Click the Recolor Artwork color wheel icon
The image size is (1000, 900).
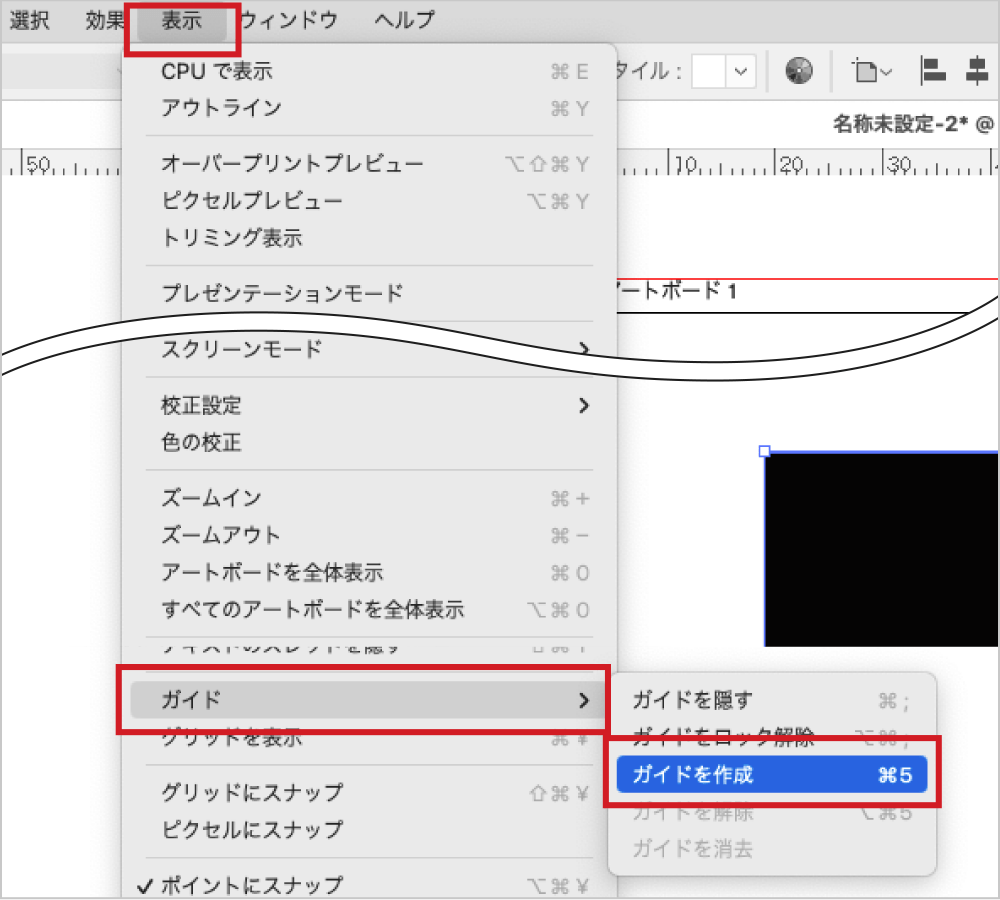798,71
